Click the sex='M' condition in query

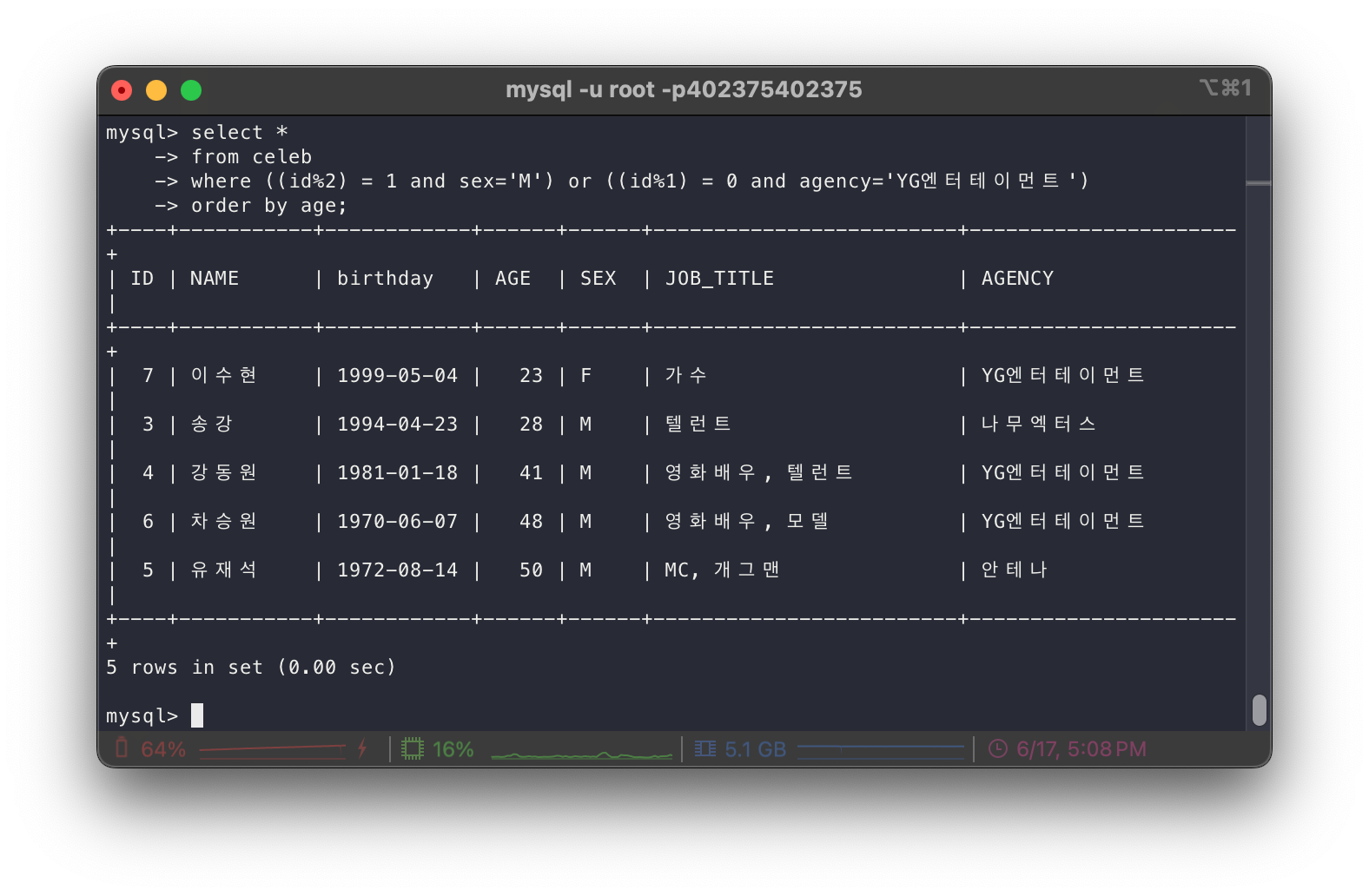(x=506, y=181)
